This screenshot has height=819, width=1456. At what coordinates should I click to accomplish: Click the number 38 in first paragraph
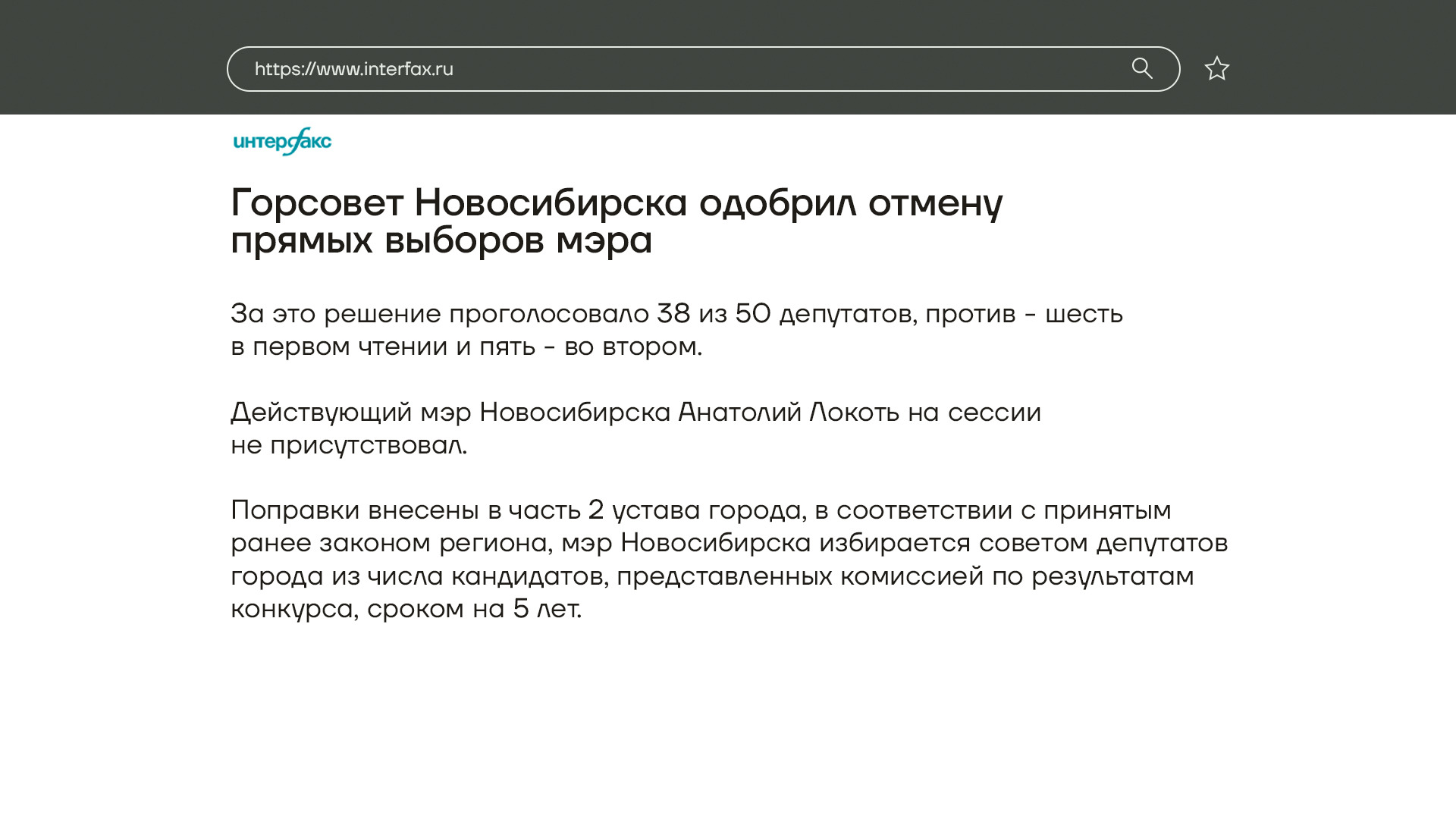[673, 313]
